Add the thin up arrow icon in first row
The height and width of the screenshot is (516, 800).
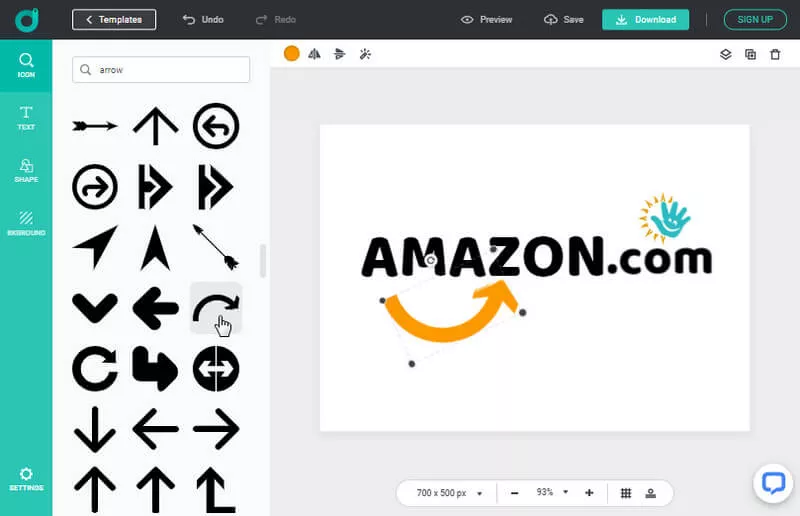156,126
